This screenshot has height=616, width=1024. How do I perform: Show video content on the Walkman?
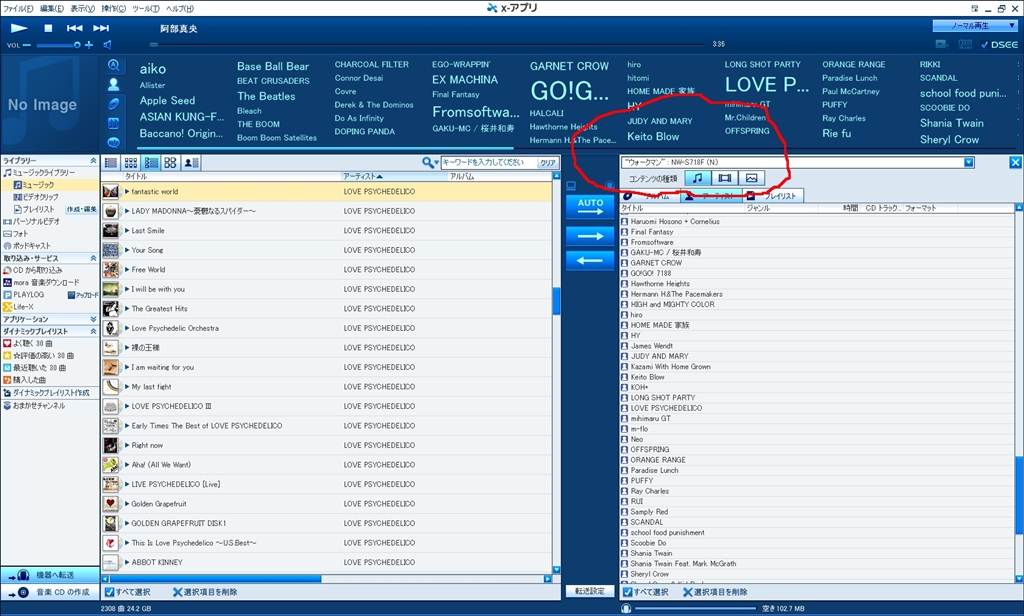(x=724, y=178)
